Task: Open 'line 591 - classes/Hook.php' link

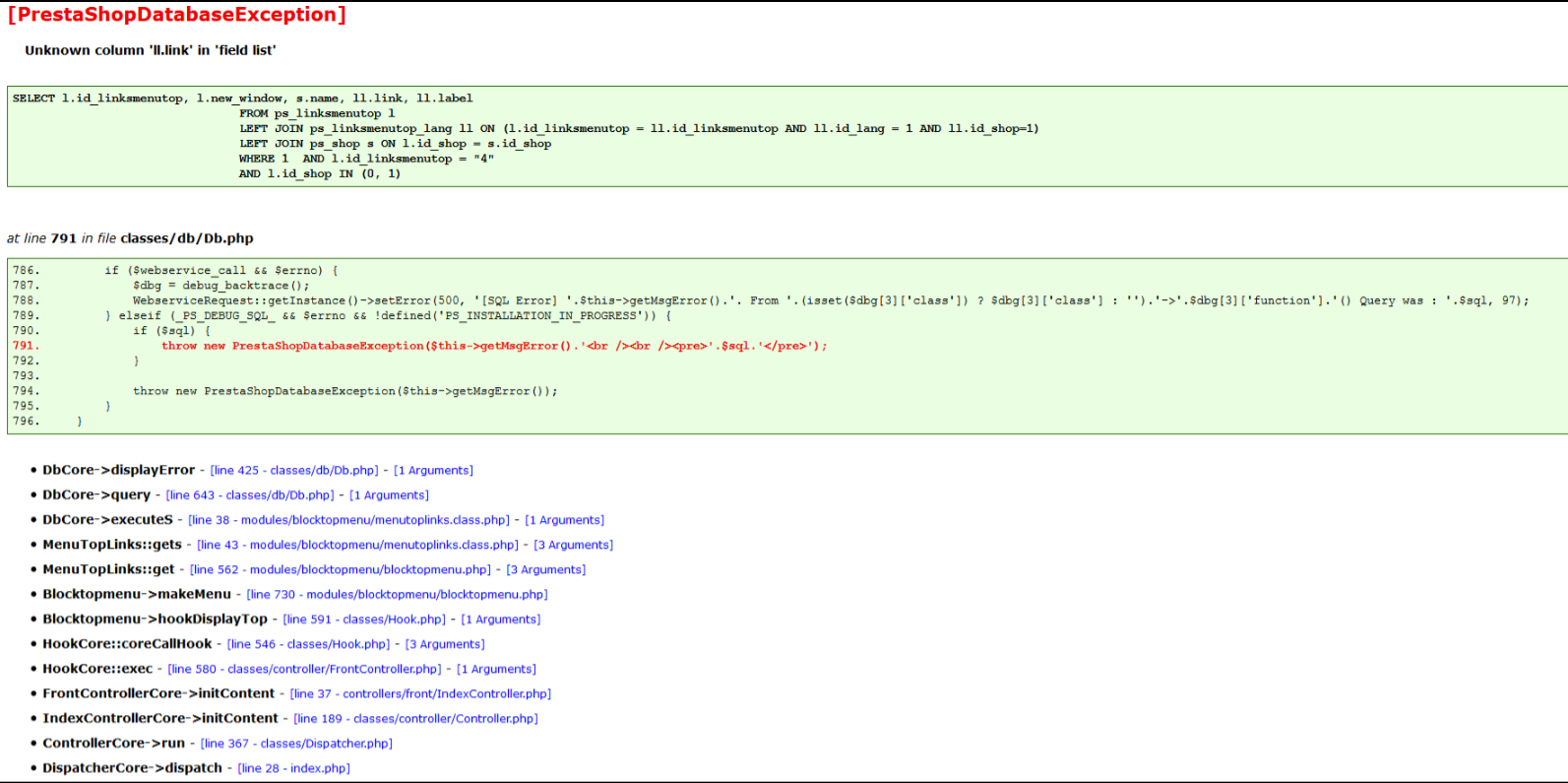Action: pos(364,620)
